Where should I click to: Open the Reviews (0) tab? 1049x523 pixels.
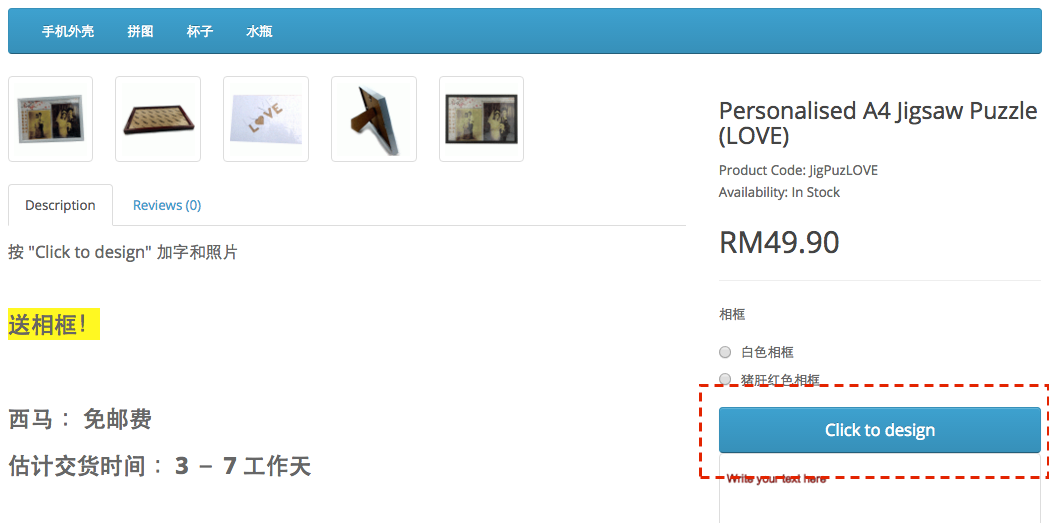167,205
